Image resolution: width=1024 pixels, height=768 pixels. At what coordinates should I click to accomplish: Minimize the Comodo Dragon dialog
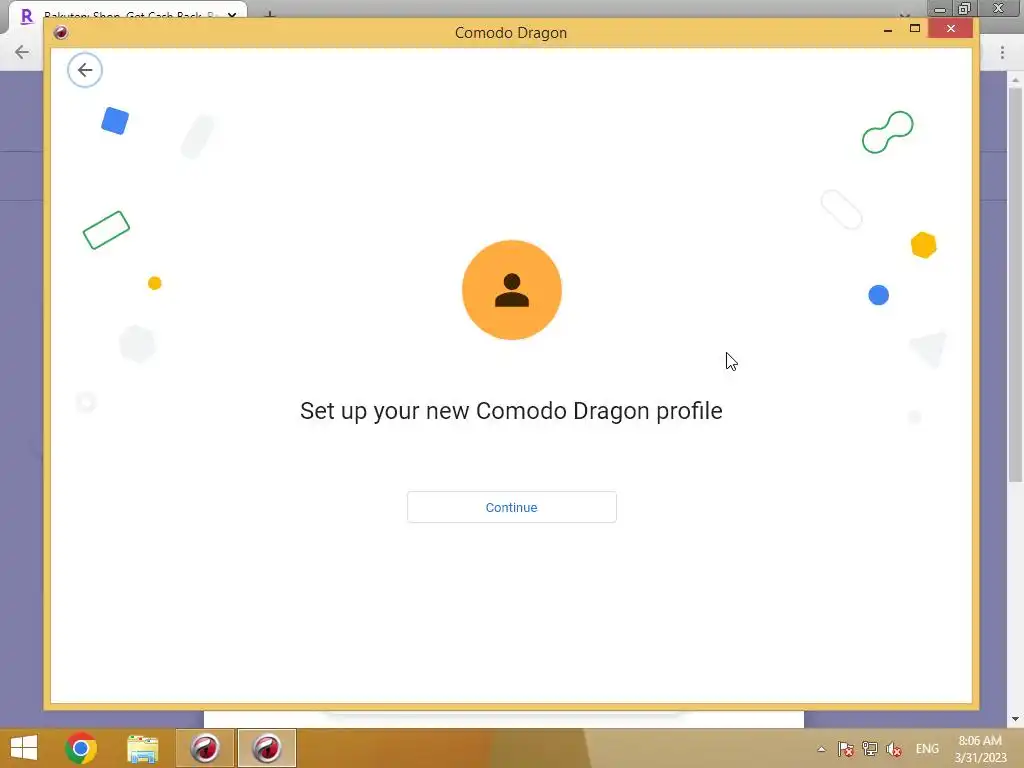pos(888,29)
